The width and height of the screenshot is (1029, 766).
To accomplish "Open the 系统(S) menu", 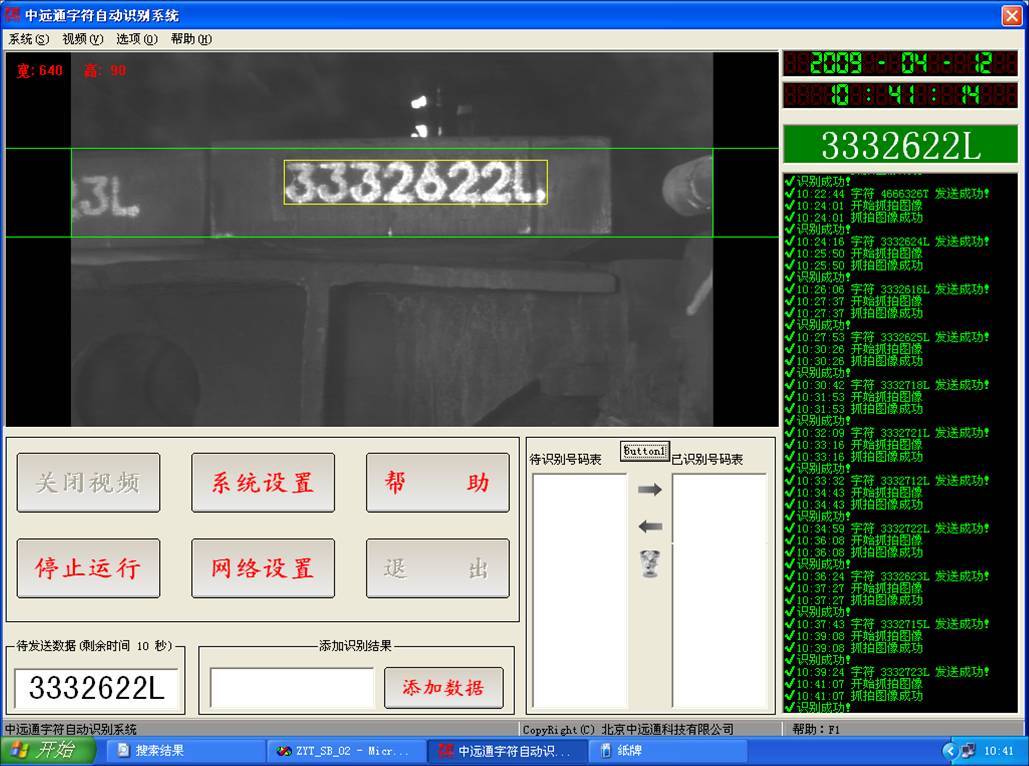I will point(28,39).
